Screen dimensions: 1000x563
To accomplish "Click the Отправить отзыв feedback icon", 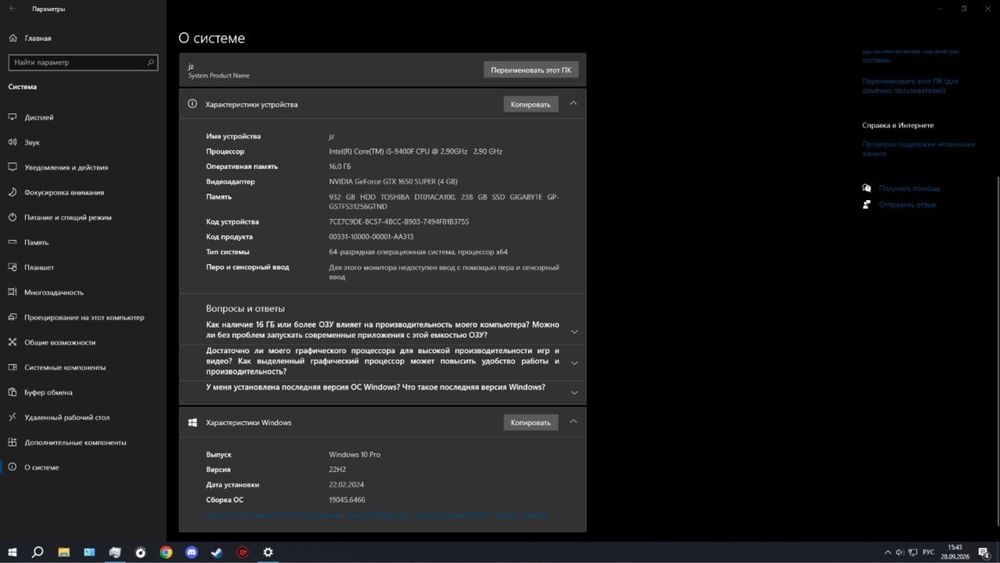I will coord(867,205).
